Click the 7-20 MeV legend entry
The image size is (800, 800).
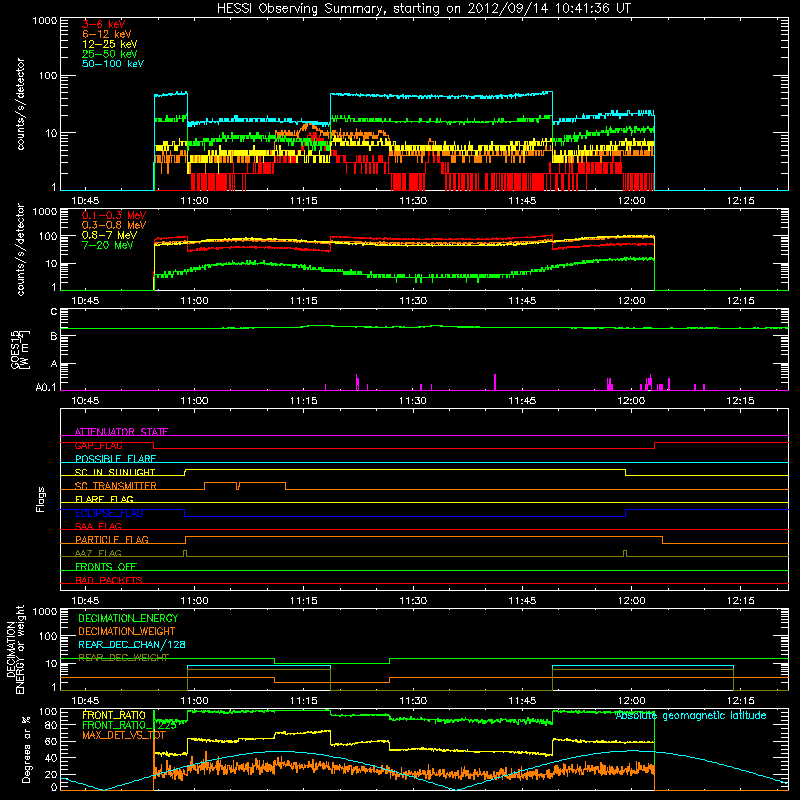107,245
